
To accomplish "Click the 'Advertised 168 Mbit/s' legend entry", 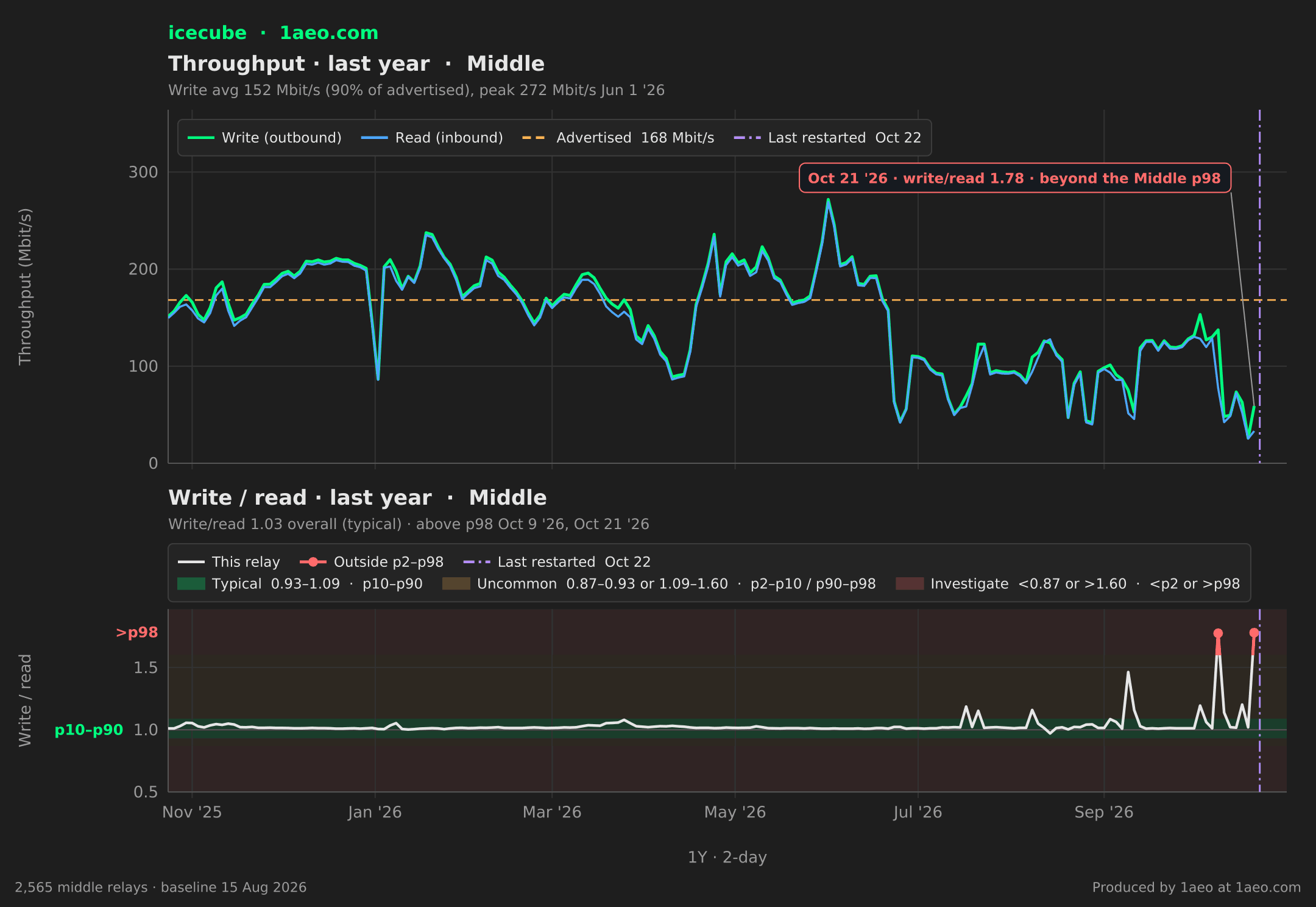I will coord(618,138).
